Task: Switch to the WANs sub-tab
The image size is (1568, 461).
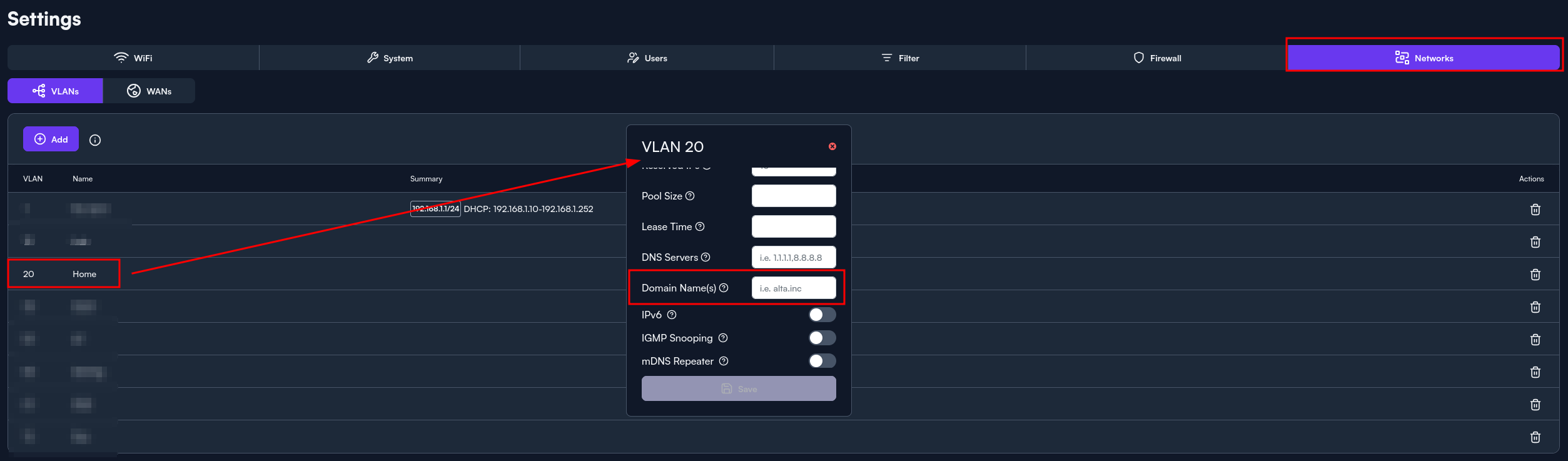Action: coord(149,91)
